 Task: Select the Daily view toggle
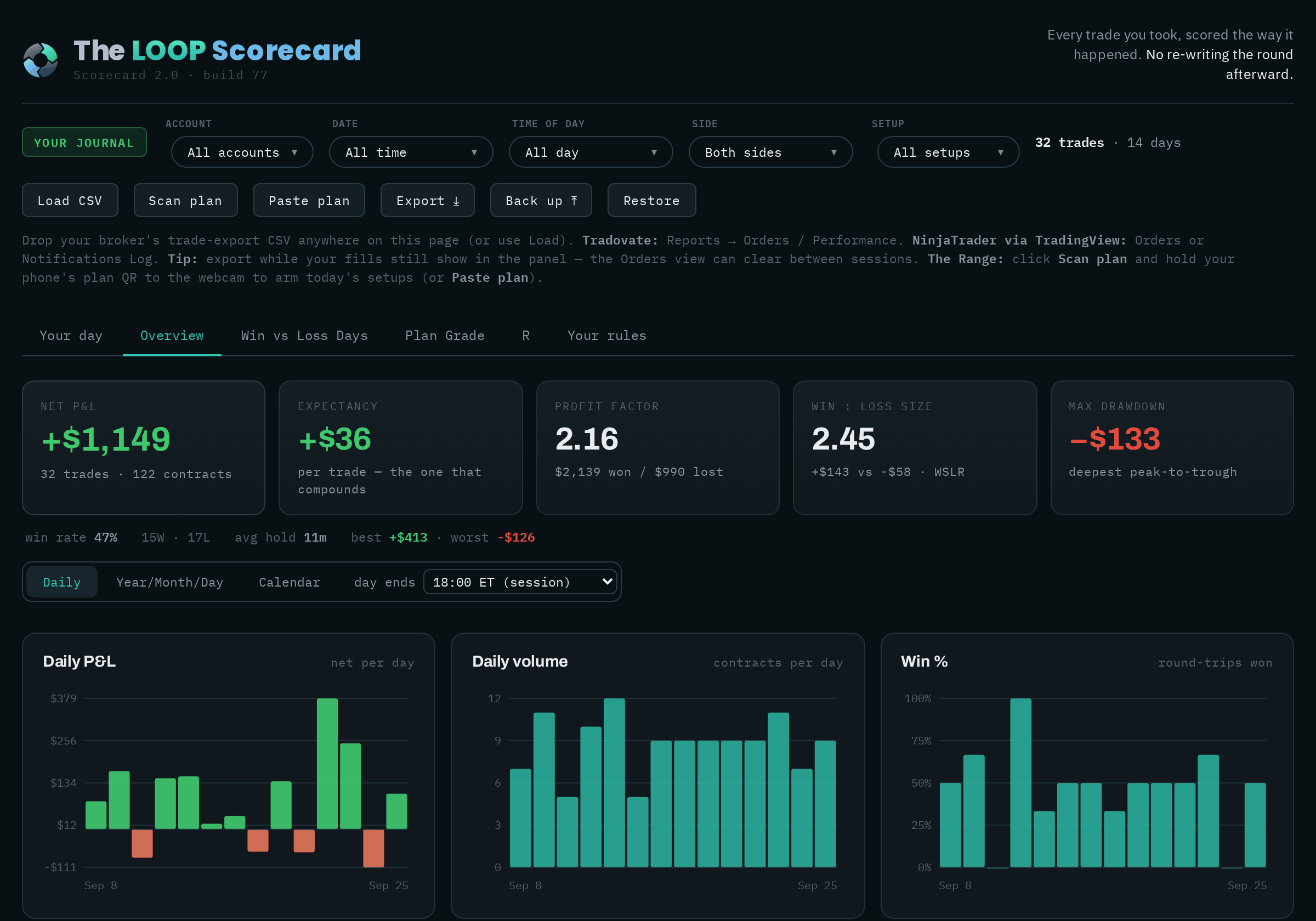pos(62,582)
